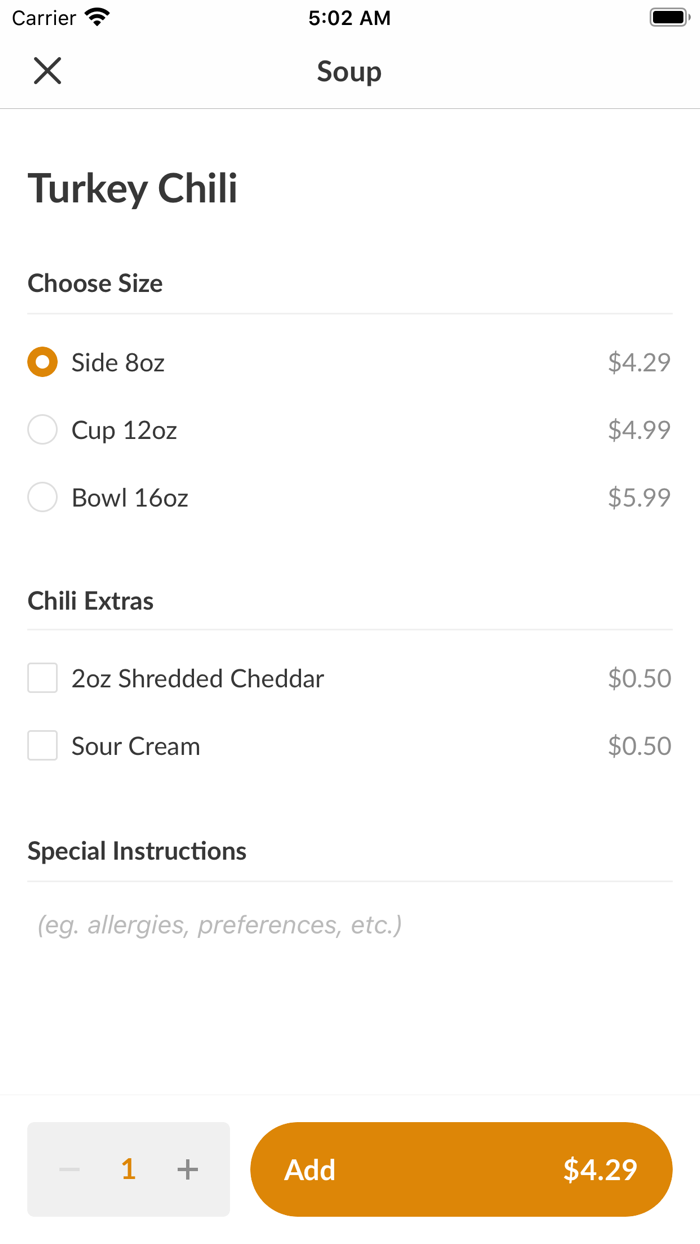The width and height of the screenshot is (700, 1244).
Task: Tap the Choose Size section header
Action: pyautogui.click(x=95, y=283)
